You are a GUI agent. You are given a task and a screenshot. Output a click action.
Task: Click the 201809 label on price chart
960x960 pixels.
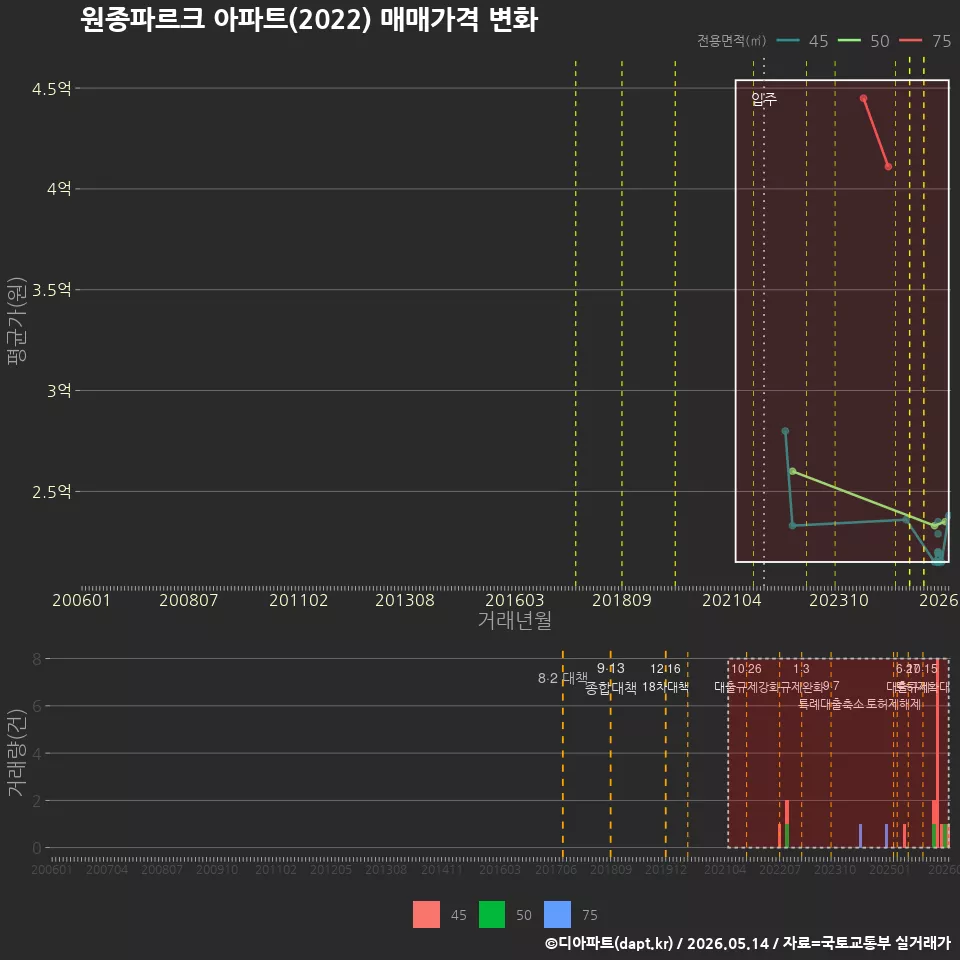pos(621,600)
